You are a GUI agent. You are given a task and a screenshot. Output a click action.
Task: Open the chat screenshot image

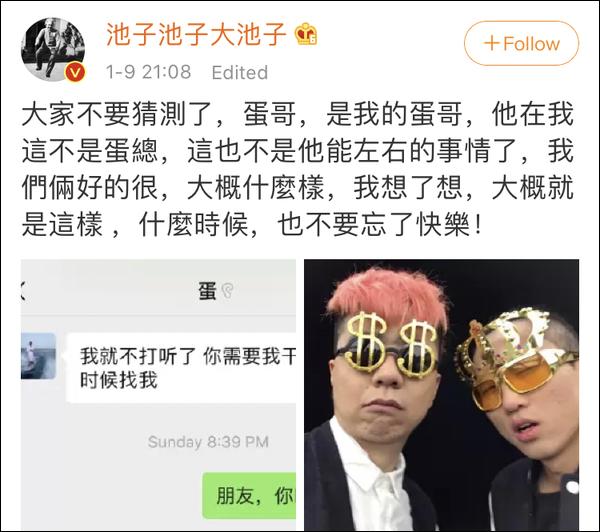tap(158, 395)
